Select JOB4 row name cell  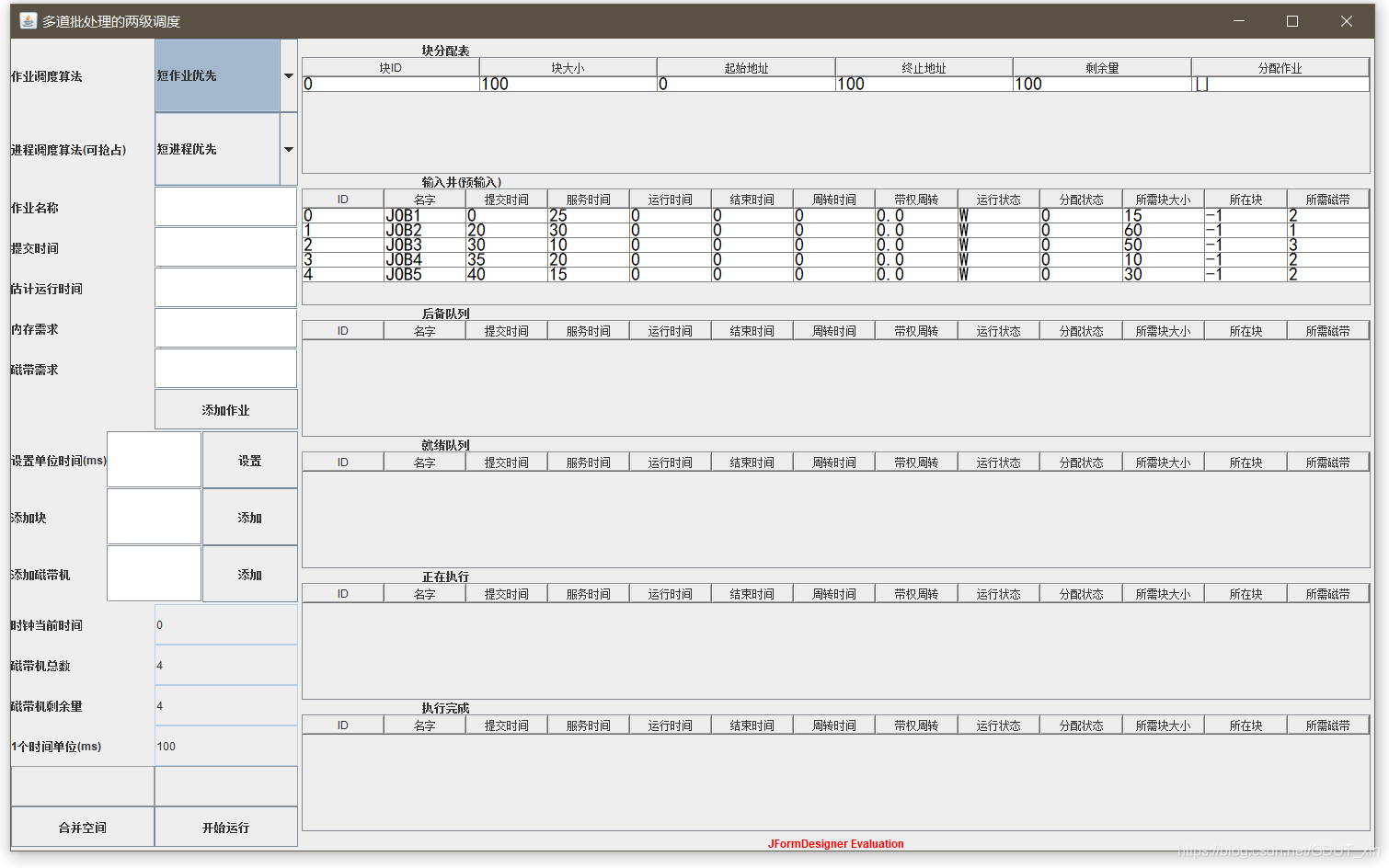pos(425,259)
